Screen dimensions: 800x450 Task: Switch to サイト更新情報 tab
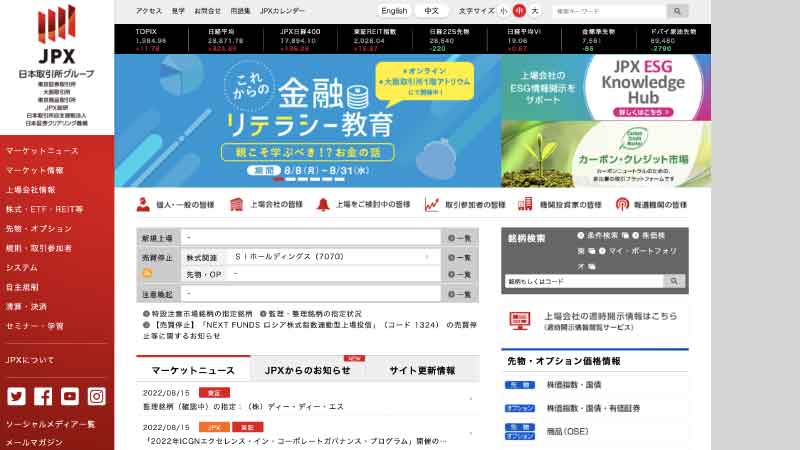point(422,370)
